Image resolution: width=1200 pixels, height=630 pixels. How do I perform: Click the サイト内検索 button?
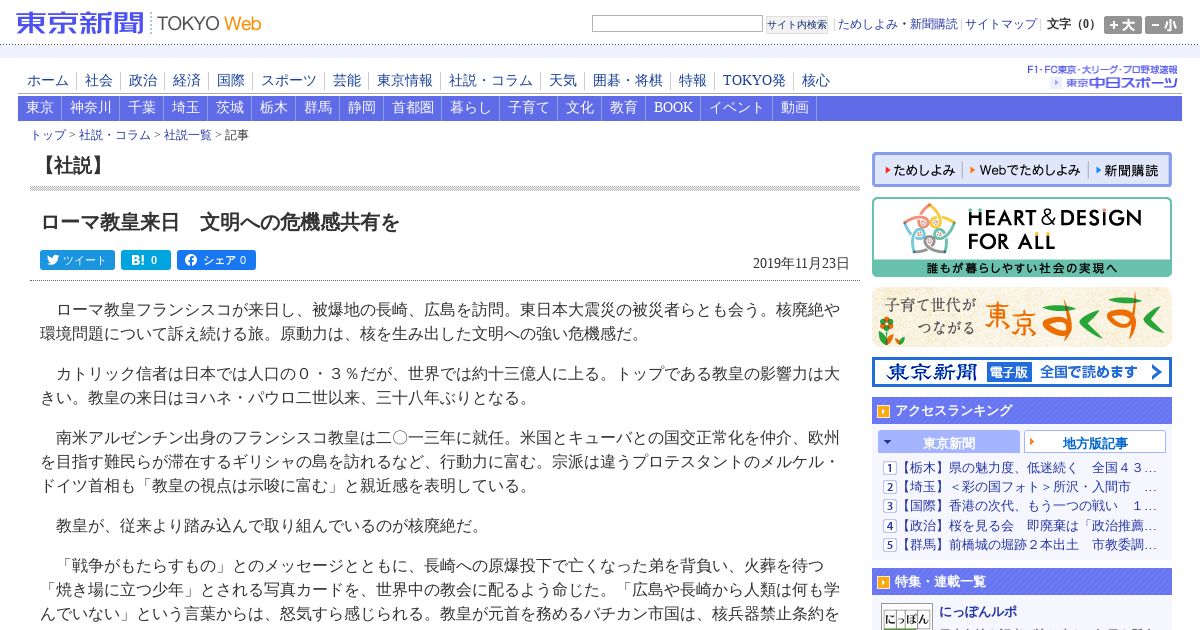coord(797,24)
